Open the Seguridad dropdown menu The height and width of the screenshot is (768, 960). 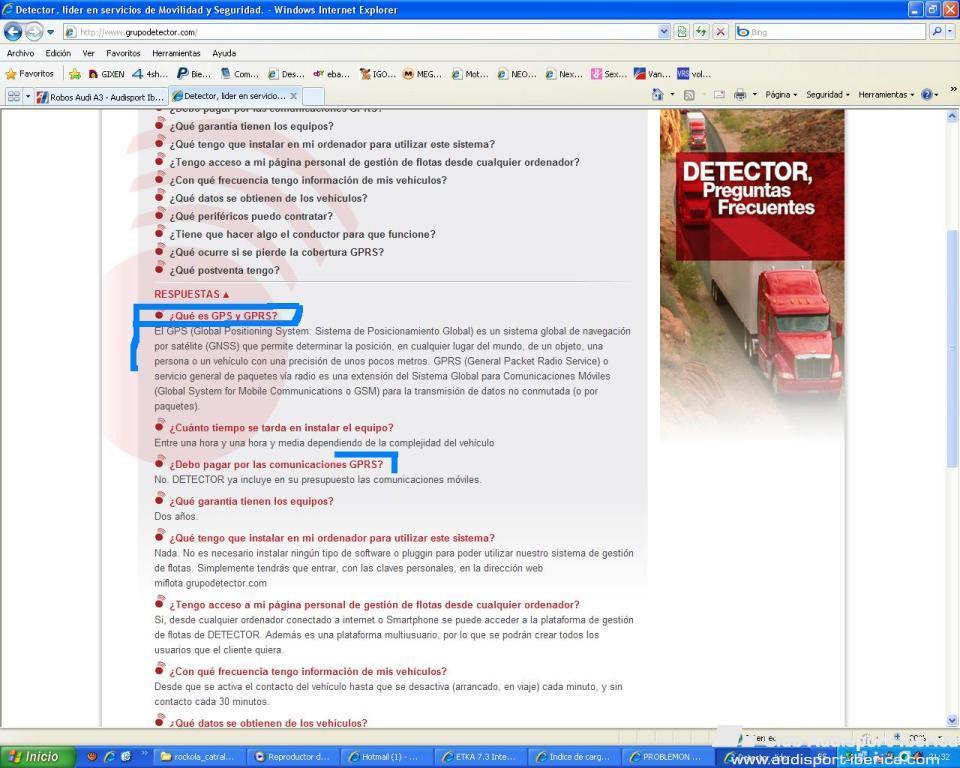[x=828, y=95]
